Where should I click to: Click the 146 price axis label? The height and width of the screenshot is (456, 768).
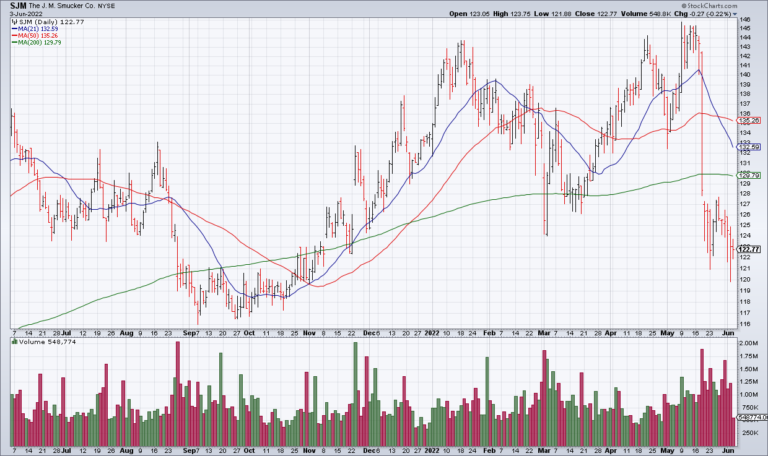(x=746, y=20)
